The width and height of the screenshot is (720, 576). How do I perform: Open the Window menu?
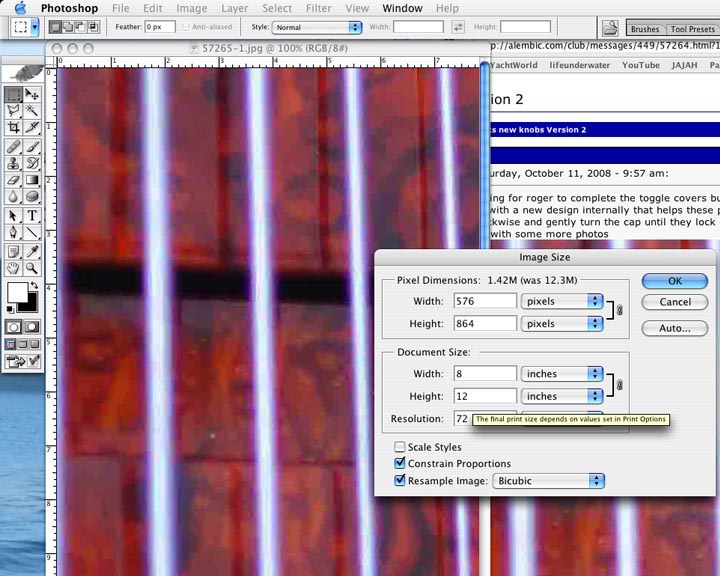click(x=402, y=8)
